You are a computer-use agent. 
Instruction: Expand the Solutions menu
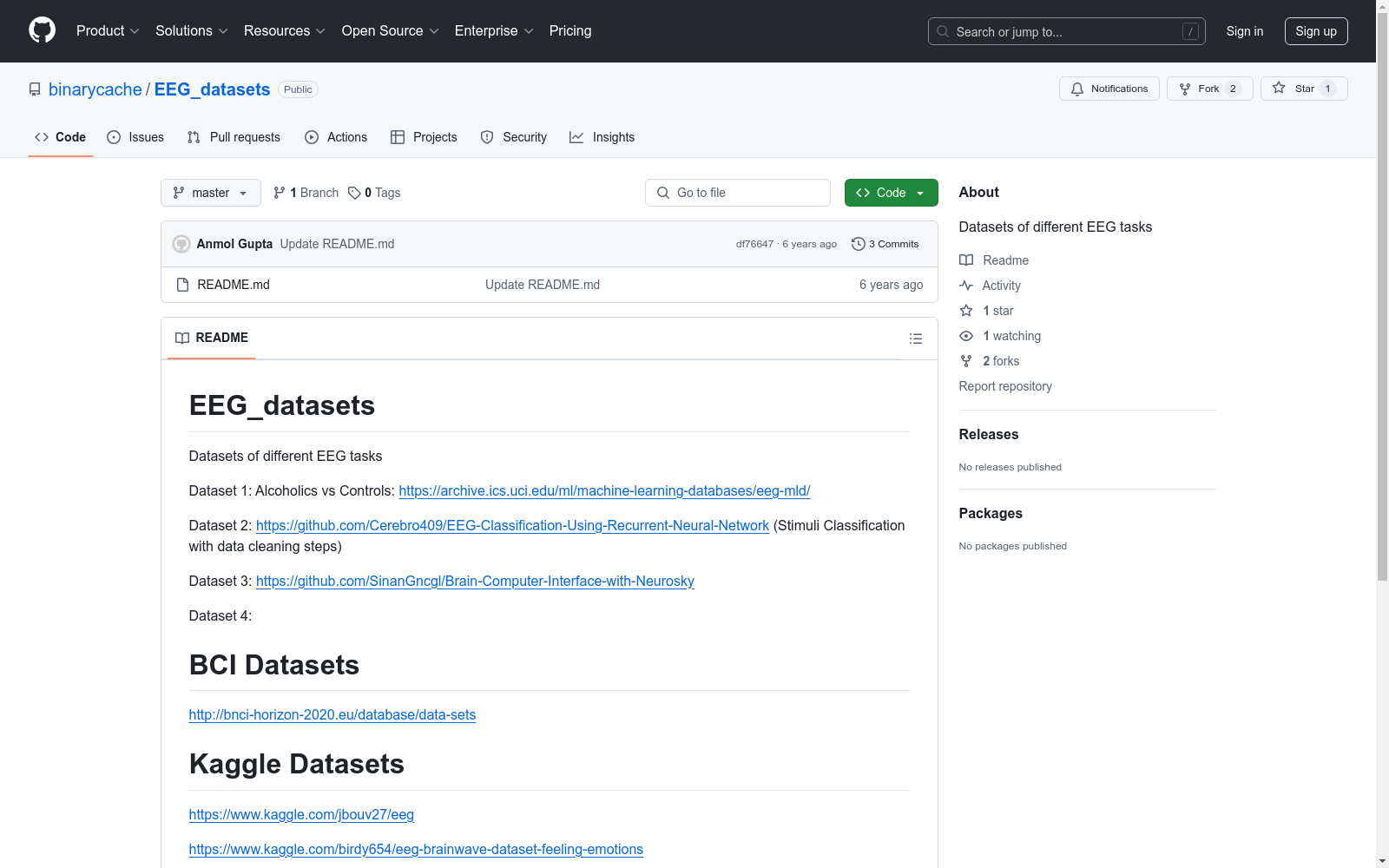[192, 31]
